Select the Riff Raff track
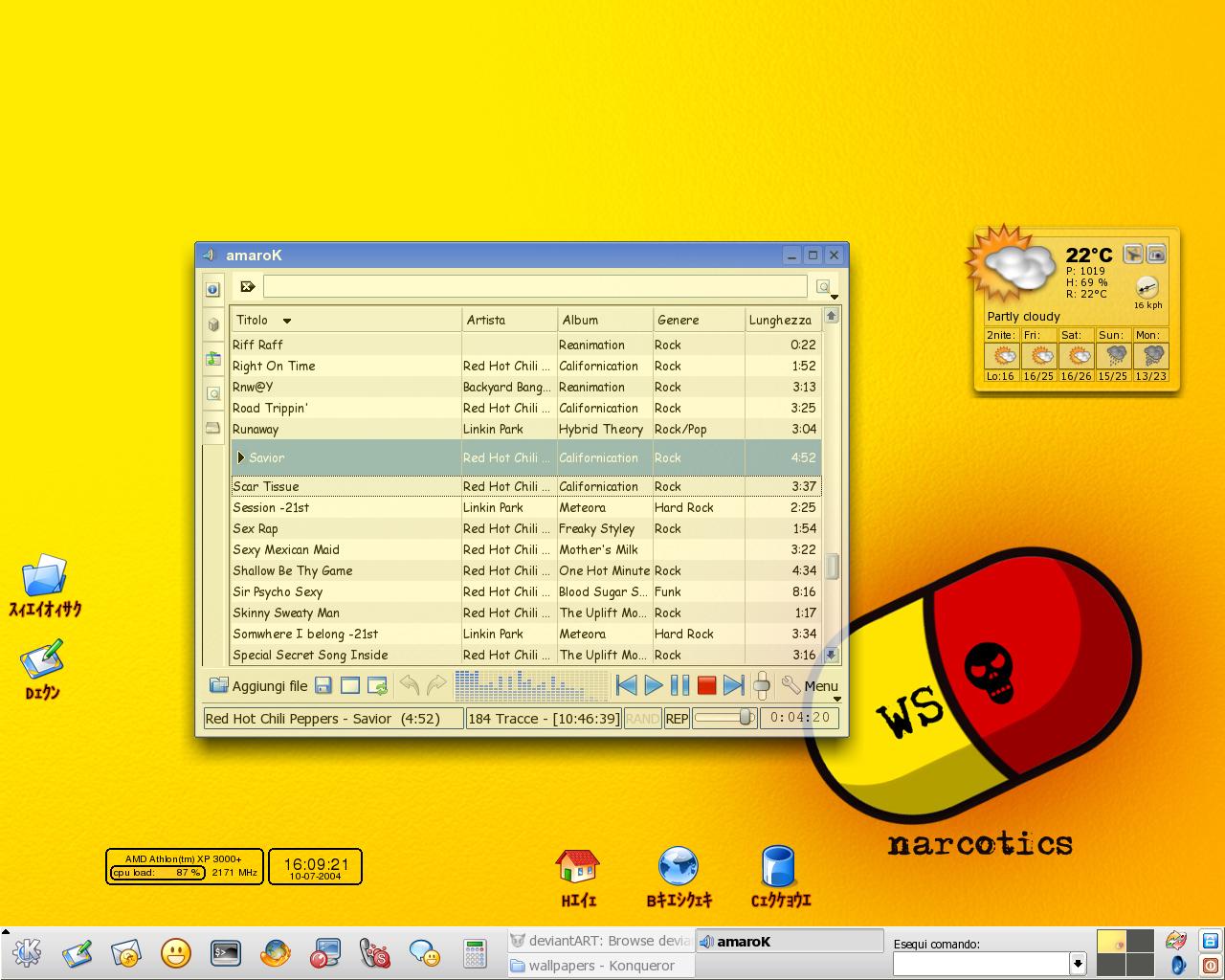The width and height of the screenshot is (1225, 980). coord(525,345)
